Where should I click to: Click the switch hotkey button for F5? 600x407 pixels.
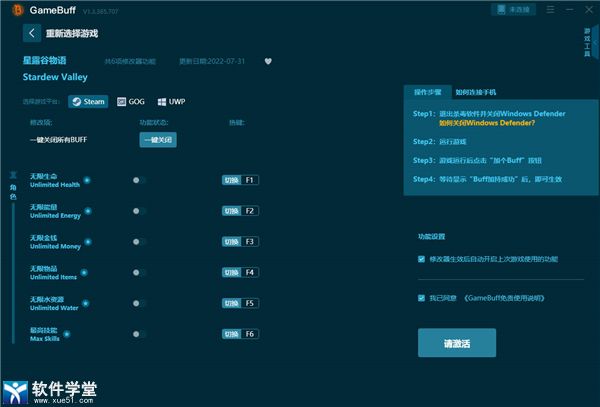click(x=232, y=303)
